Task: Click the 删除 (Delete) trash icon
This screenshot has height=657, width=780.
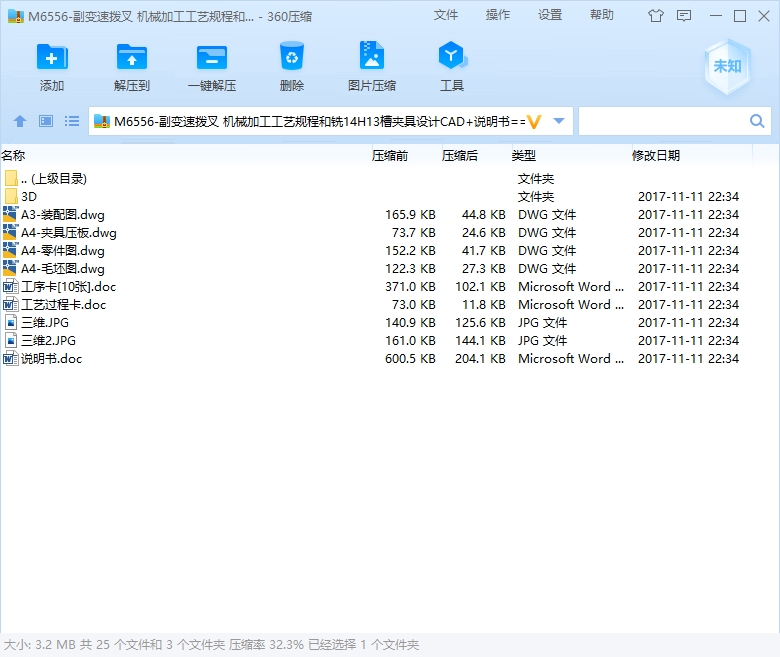Action: (x=292, y=56)
